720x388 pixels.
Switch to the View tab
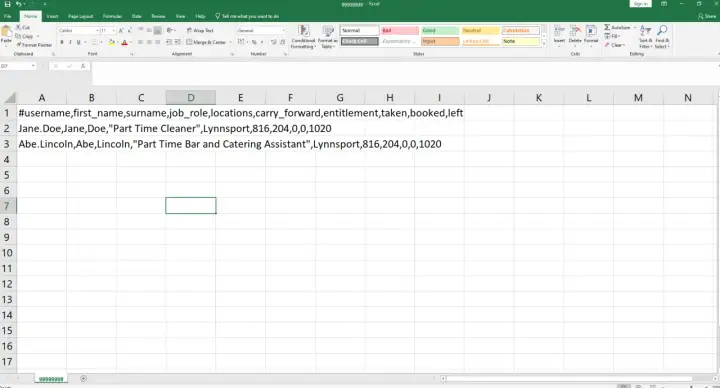click(x=180, y=16)
